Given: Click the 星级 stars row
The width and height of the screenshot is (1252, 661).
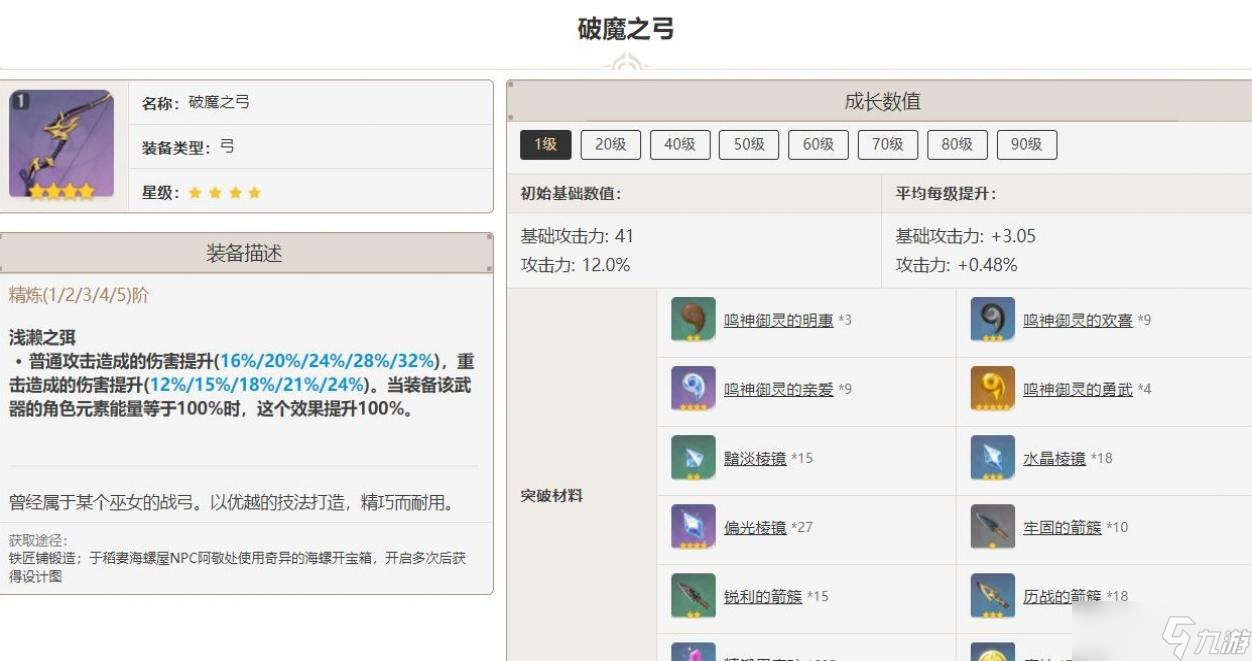Looking at the screenshot, I should (x=311, y=191).
